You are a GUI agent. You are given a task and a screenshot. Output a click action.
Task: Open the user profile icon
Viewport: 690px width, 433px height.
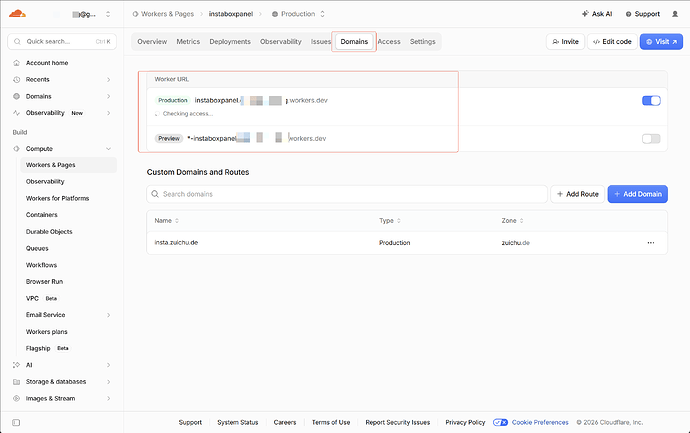click(675, 14)
